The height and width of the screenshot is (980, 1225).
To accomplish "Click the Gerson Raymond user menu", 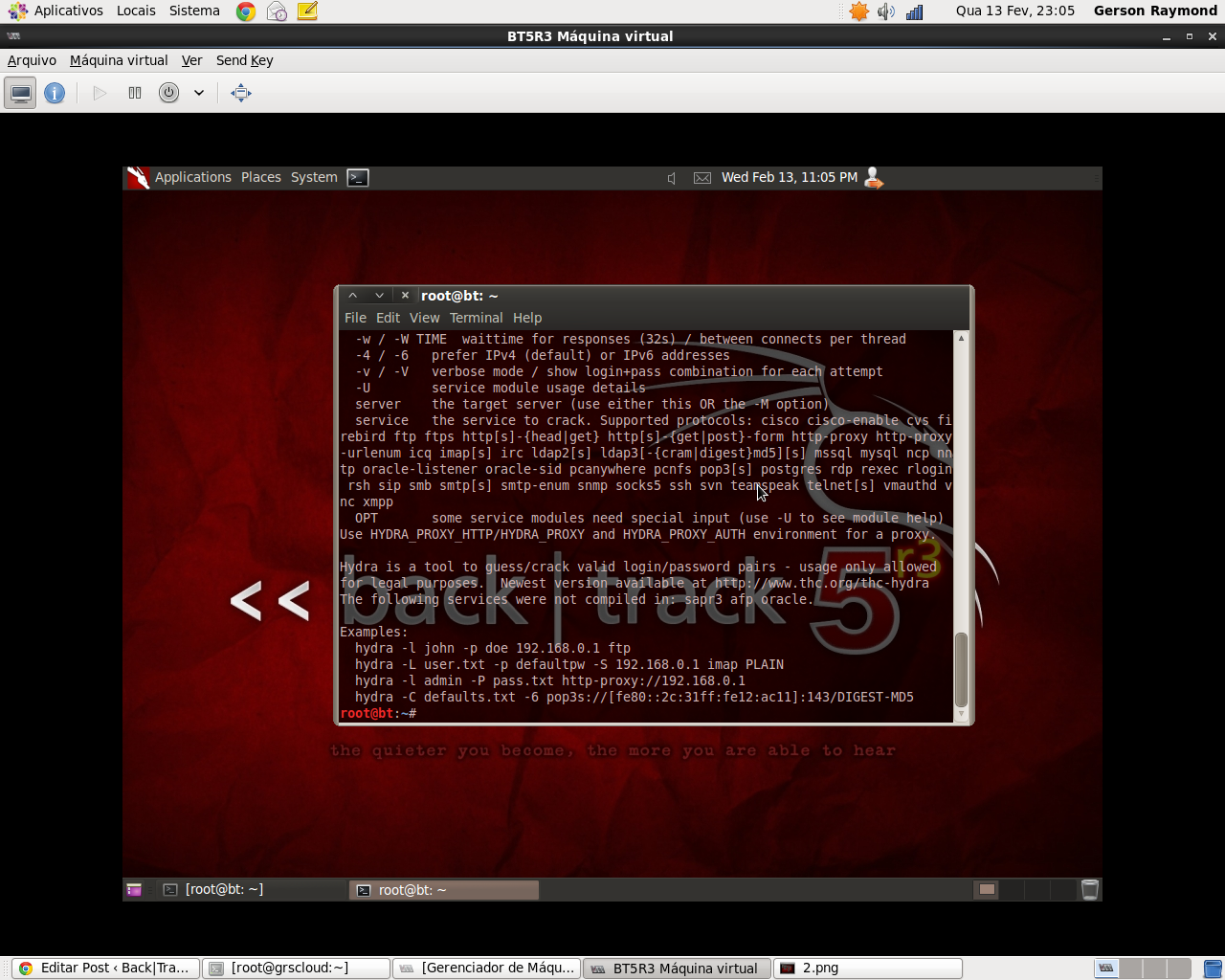I will pos(1155,11).
